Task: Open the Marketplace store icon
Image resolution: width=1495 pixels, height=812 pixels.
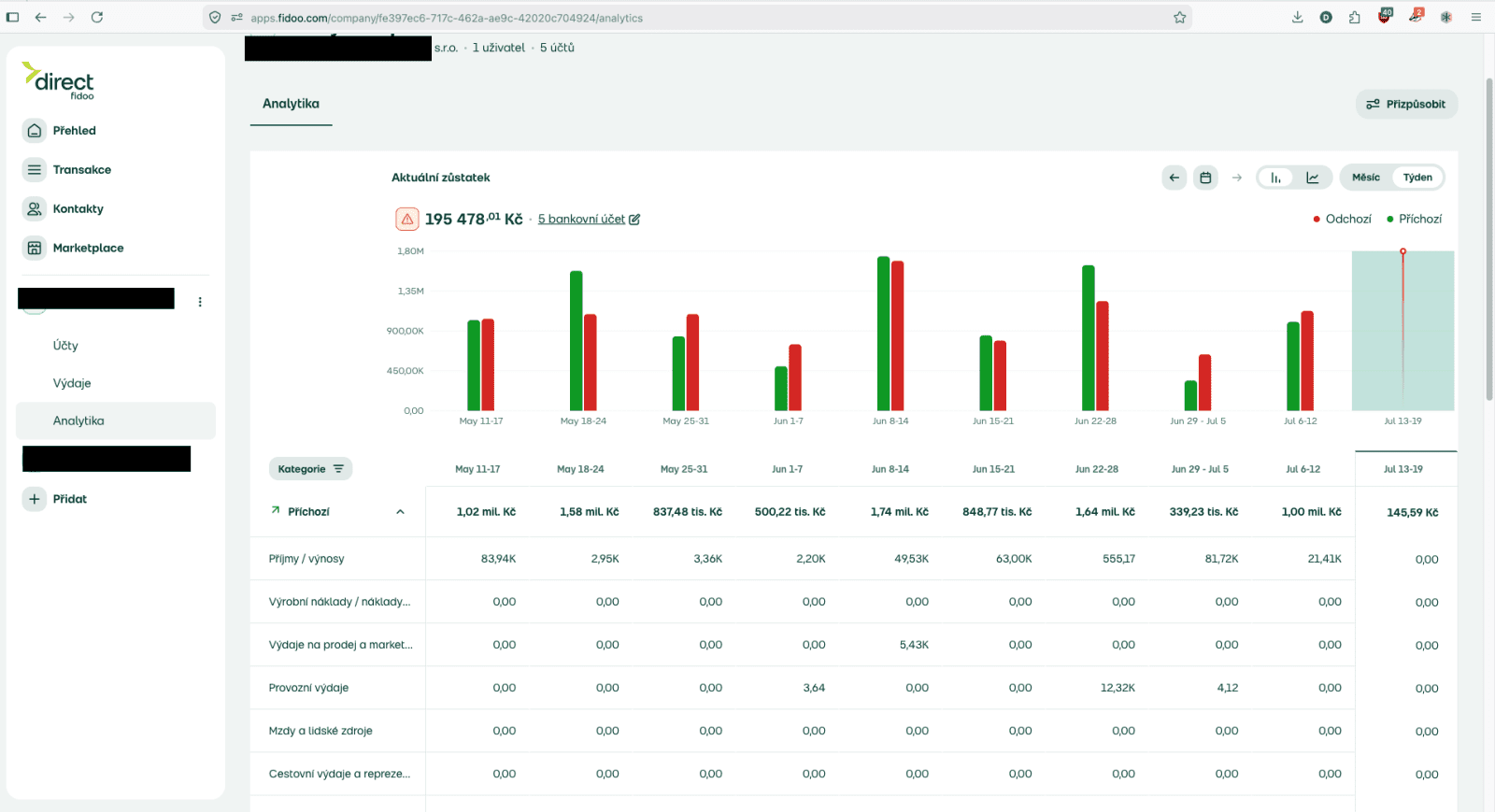Action: 35,249
